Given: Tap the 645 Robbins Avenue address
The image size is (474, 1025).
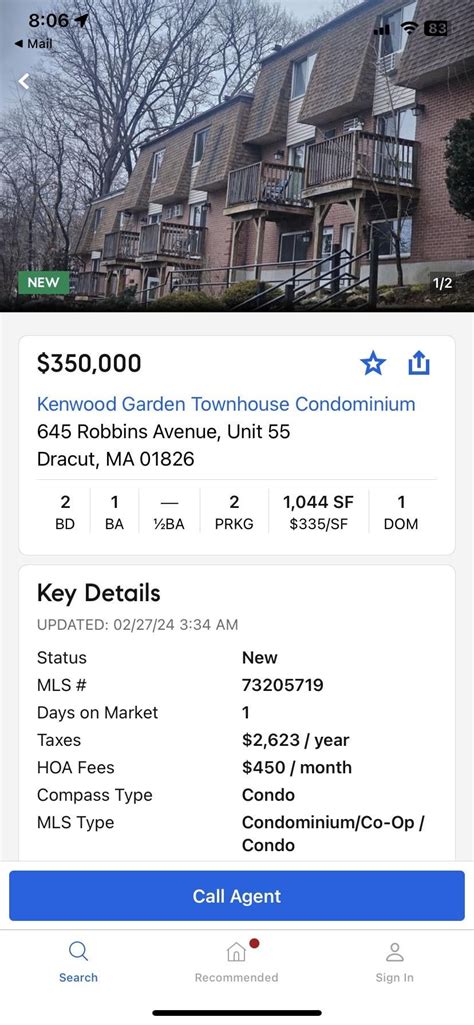Looking at the screenshot, I should pyautogui.click(x=163, y=431).
